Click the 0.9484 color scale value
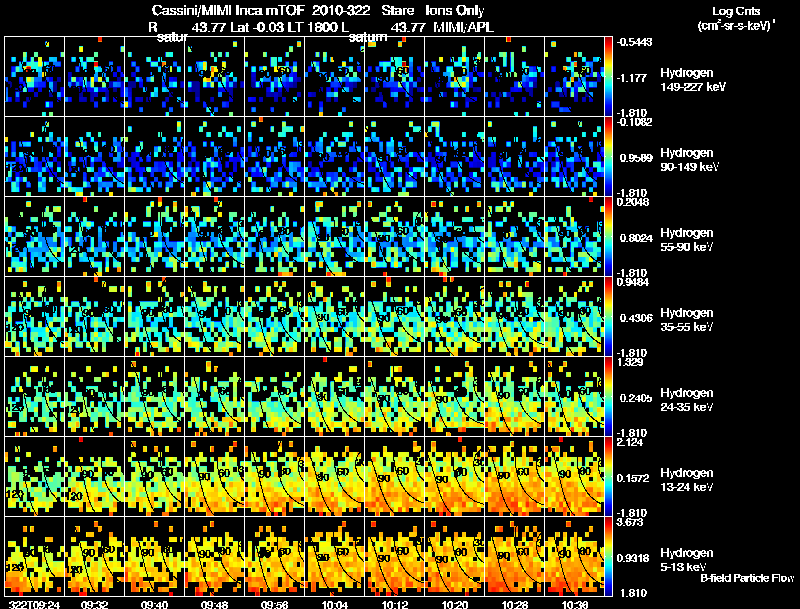Screen dimensions: 800x609 (633, 282)
